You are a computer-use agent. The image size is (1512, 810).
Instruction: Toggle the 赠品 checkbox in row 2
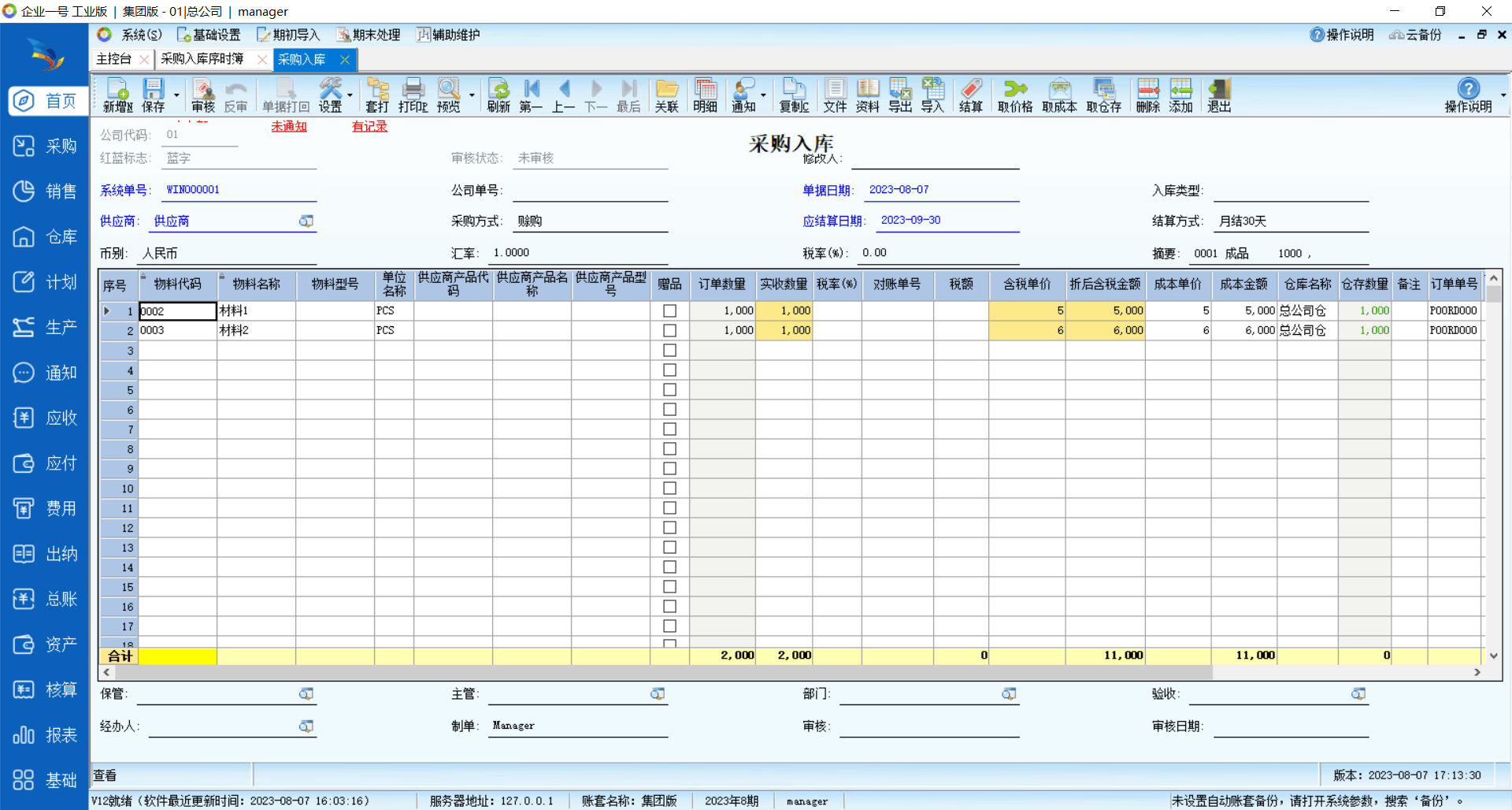[669, 331]
